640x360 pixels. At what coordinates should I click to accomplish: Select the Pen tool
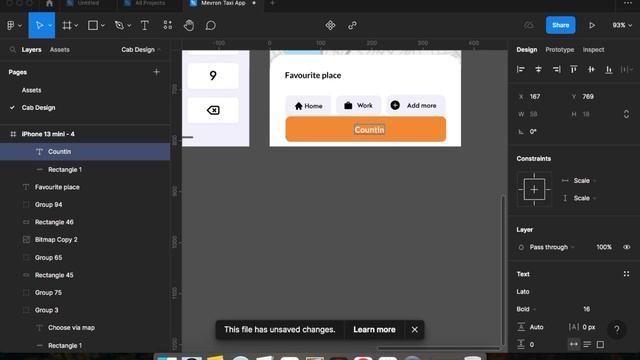[119, 25]
